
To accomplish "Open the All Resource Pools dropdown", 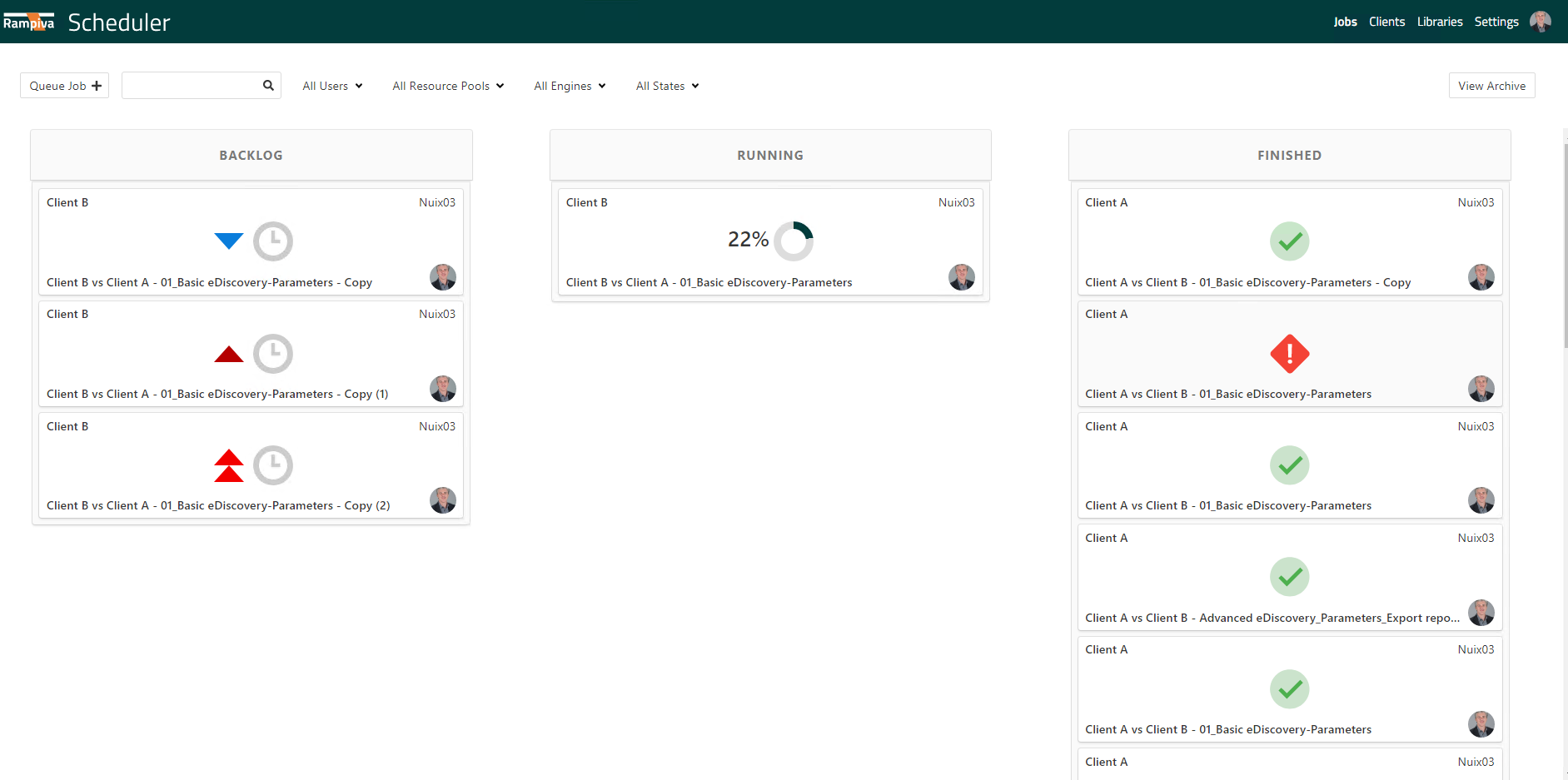I will point(448,86).
